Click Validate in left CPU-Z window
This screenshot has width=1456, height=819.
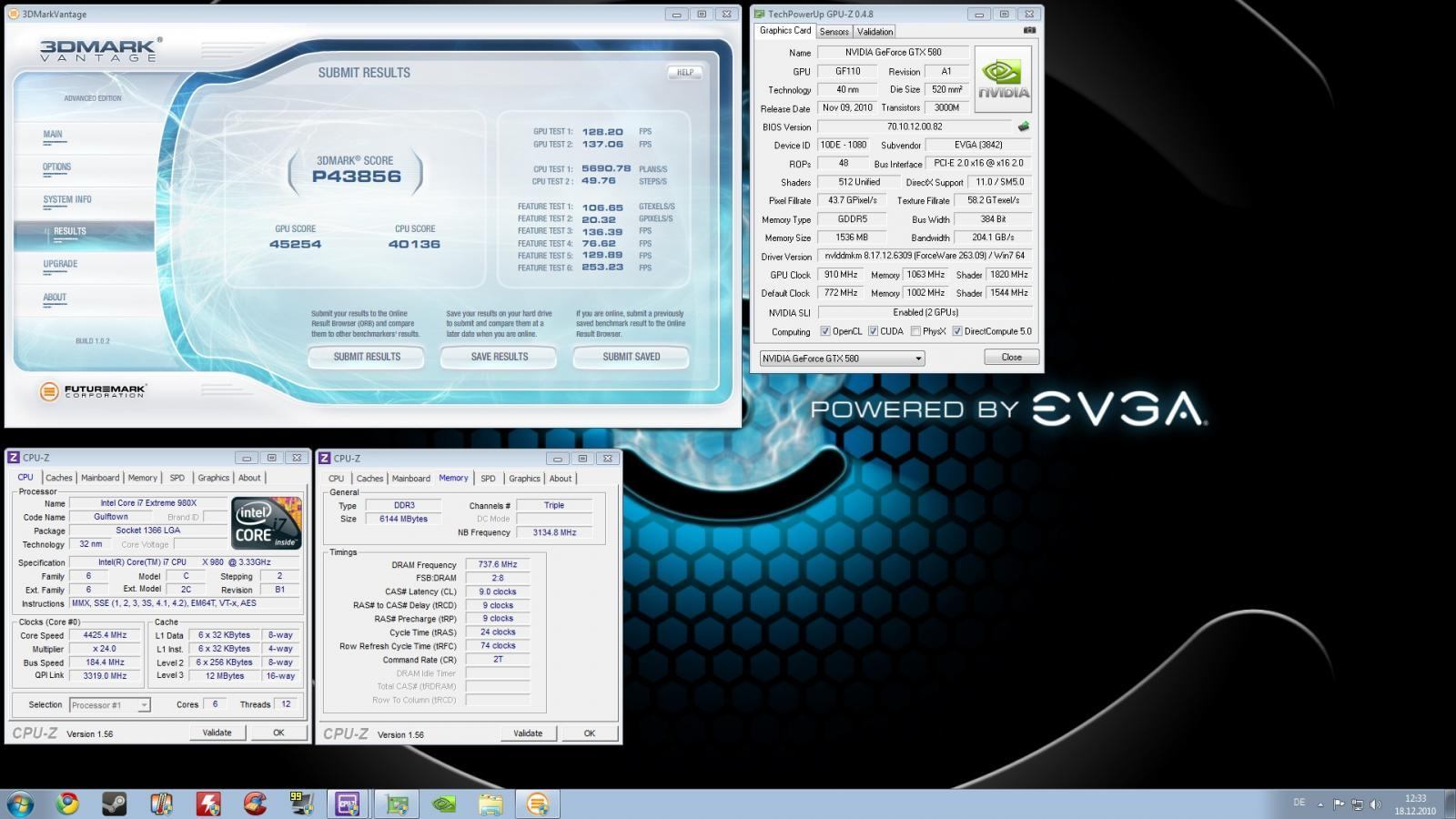[217, 733]
